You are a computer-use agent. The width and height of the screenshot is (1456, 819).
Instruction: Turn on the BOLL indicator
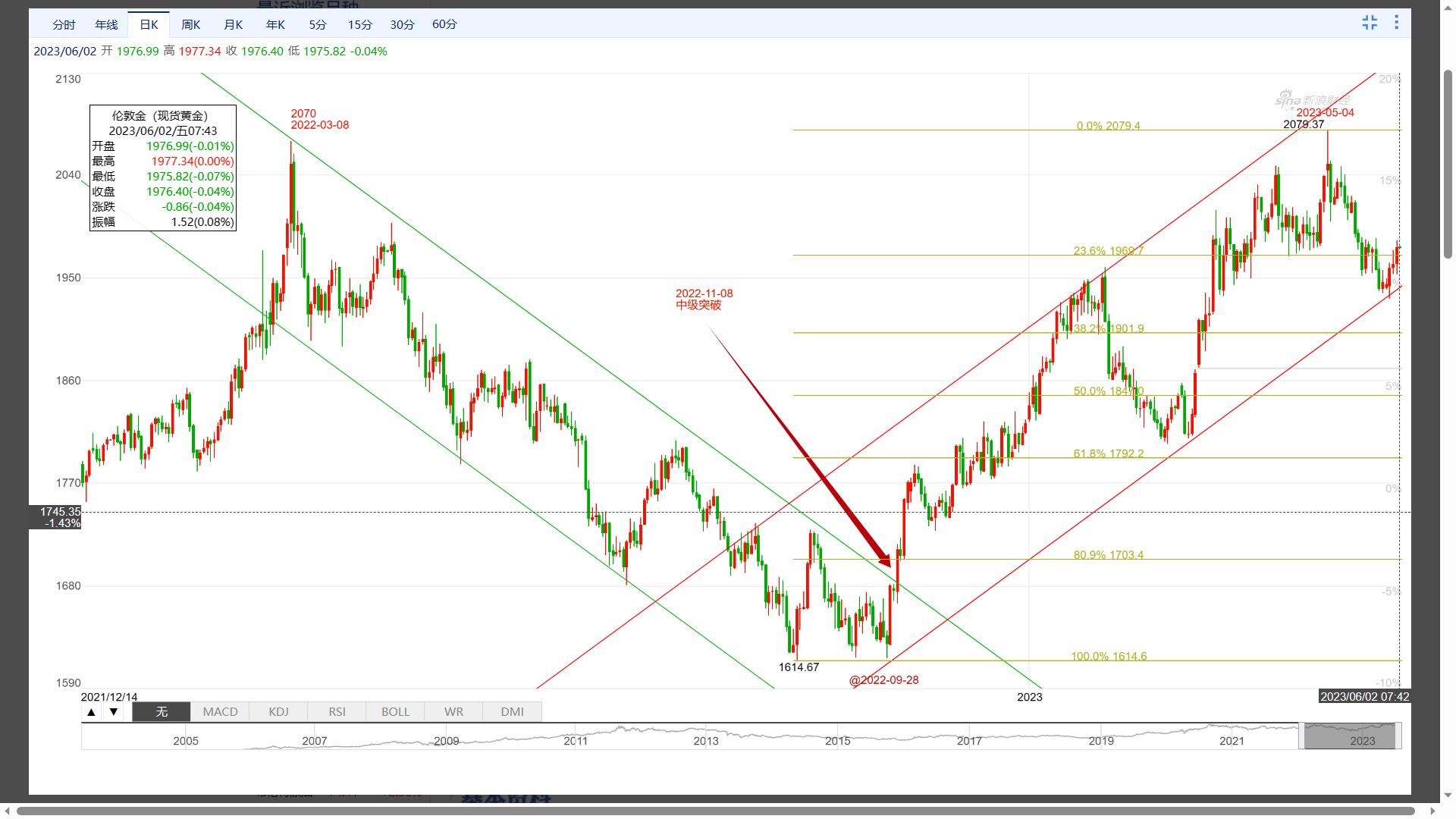(x=395, y=712)
